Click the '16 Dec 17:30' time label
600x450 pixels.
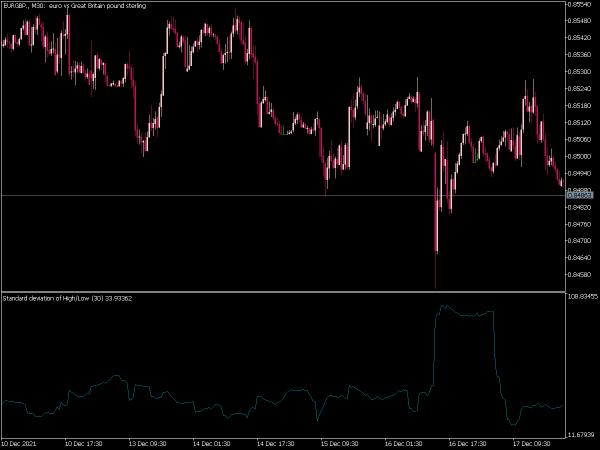[x=467, y=444]
